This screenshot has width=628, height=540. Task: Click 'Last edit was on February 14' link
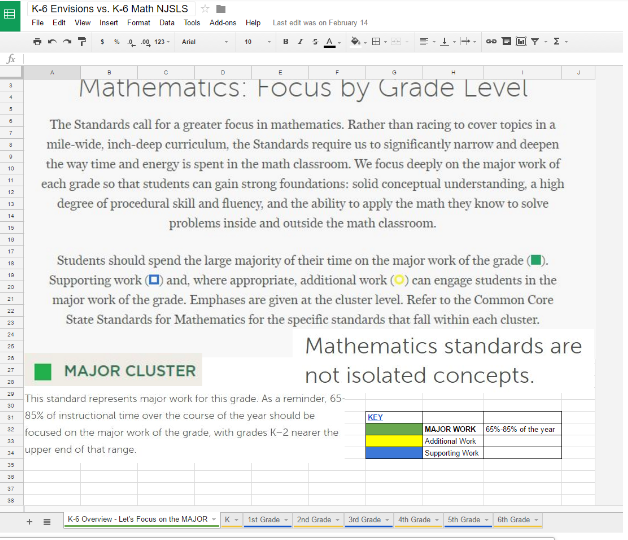coord(320,22)
